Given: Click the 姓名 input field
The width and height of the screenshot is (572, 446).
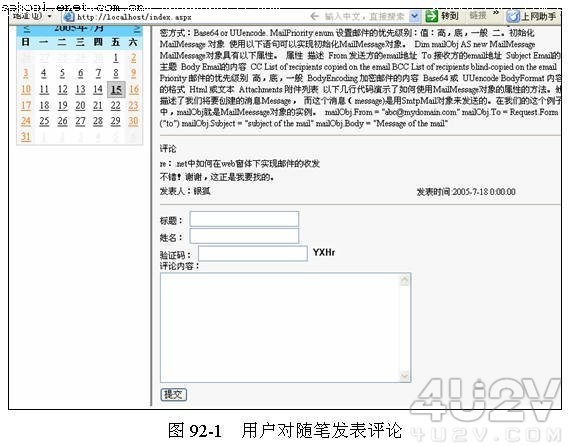Looking at the screenshot, I should (244, 236).
